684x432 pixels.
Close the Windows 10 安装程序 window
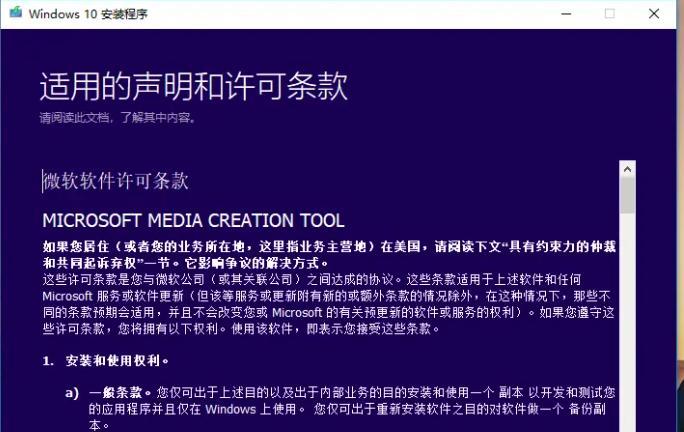click(653, 14)
